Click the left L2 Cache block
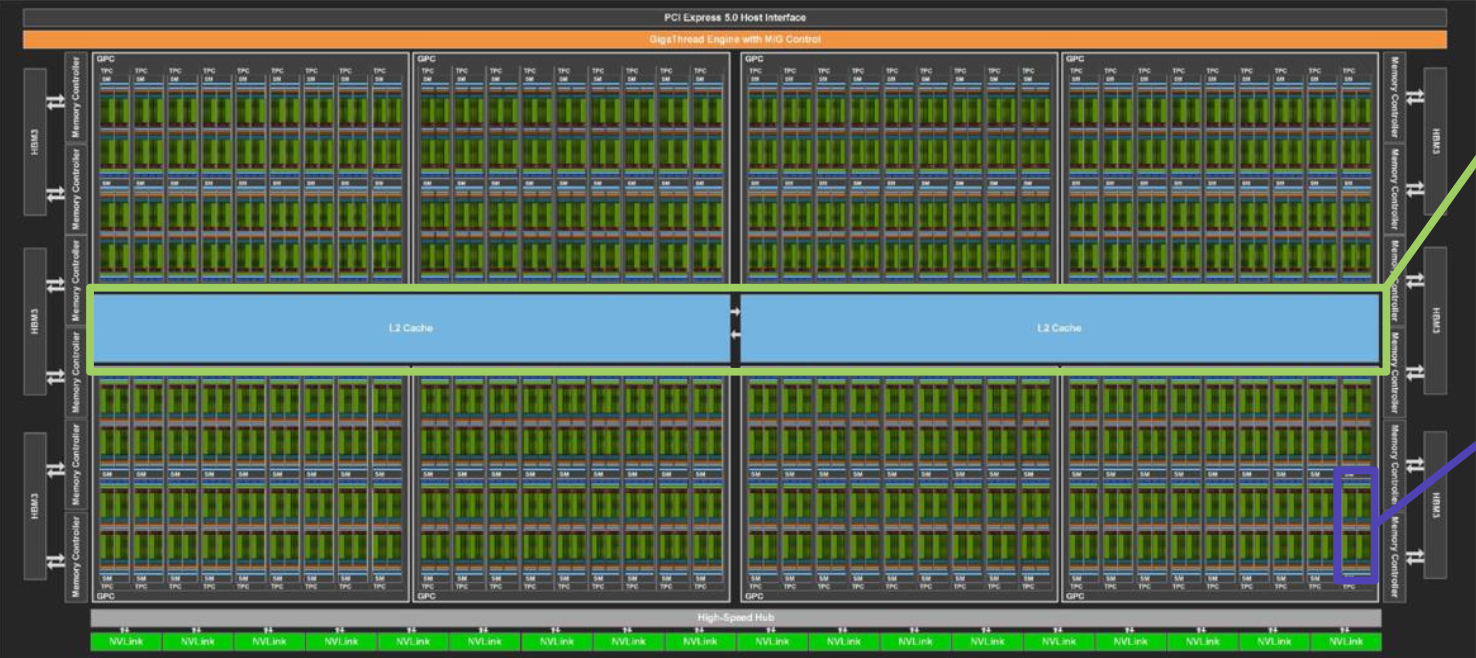The height and width of the screenshot is (658, 1476). click(411, 328)
